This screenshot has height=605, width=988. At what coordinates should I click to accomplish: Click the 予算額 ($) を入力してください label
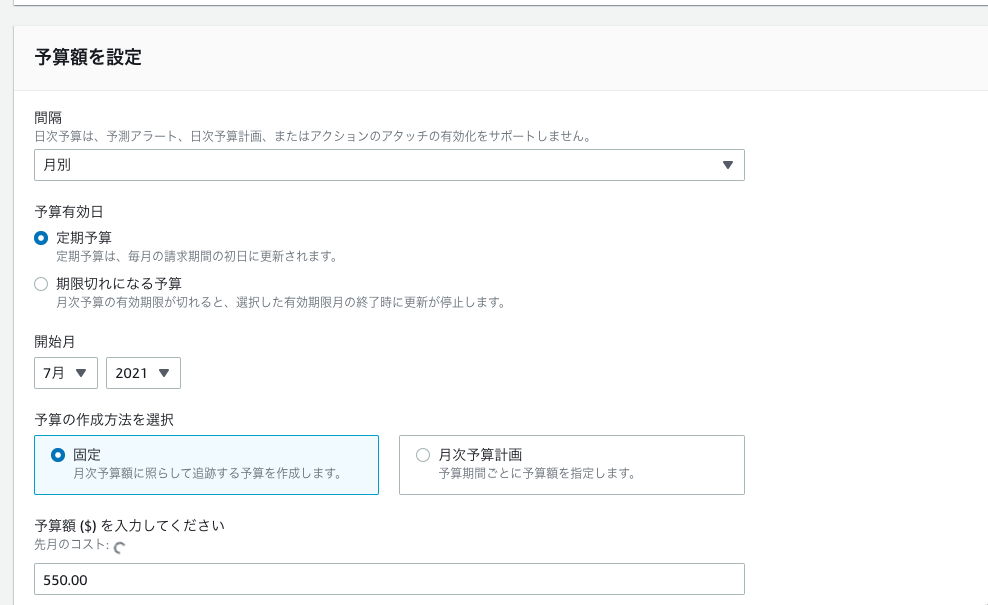click(129, 526)
